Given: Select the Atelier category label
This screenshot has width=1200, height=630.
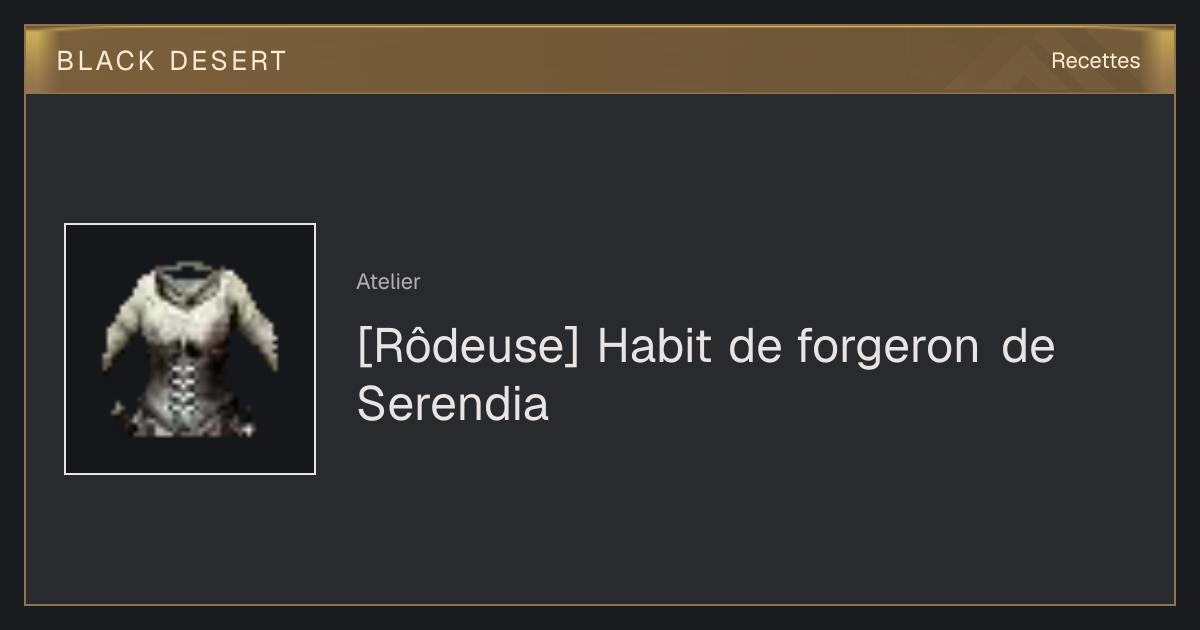Looking at the screenshot, I should [388, 282].
